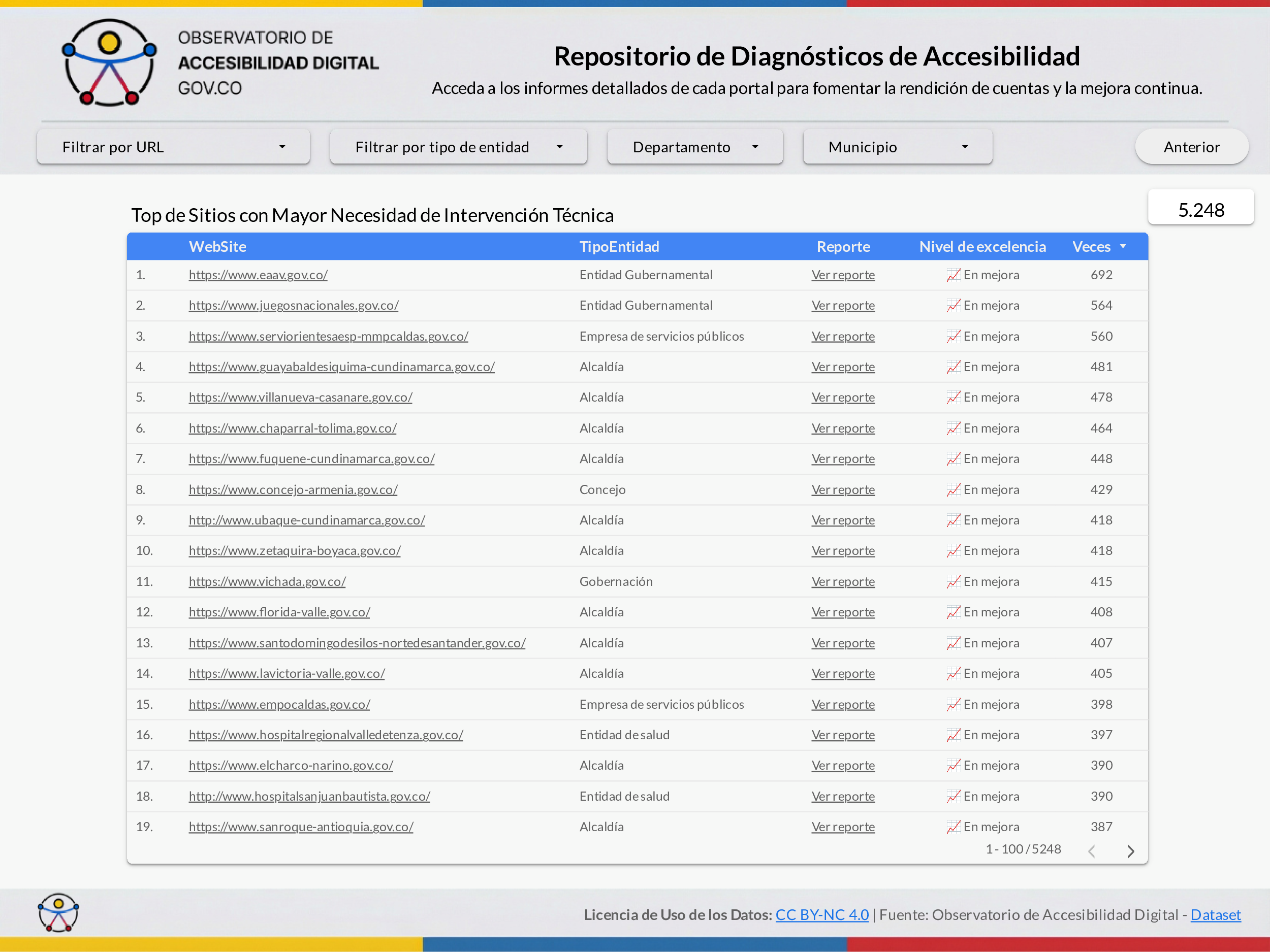This screenshot has width=1270, height=952.
Task: Open the villanueva-casanare.gov.co link
Action: 300,397
